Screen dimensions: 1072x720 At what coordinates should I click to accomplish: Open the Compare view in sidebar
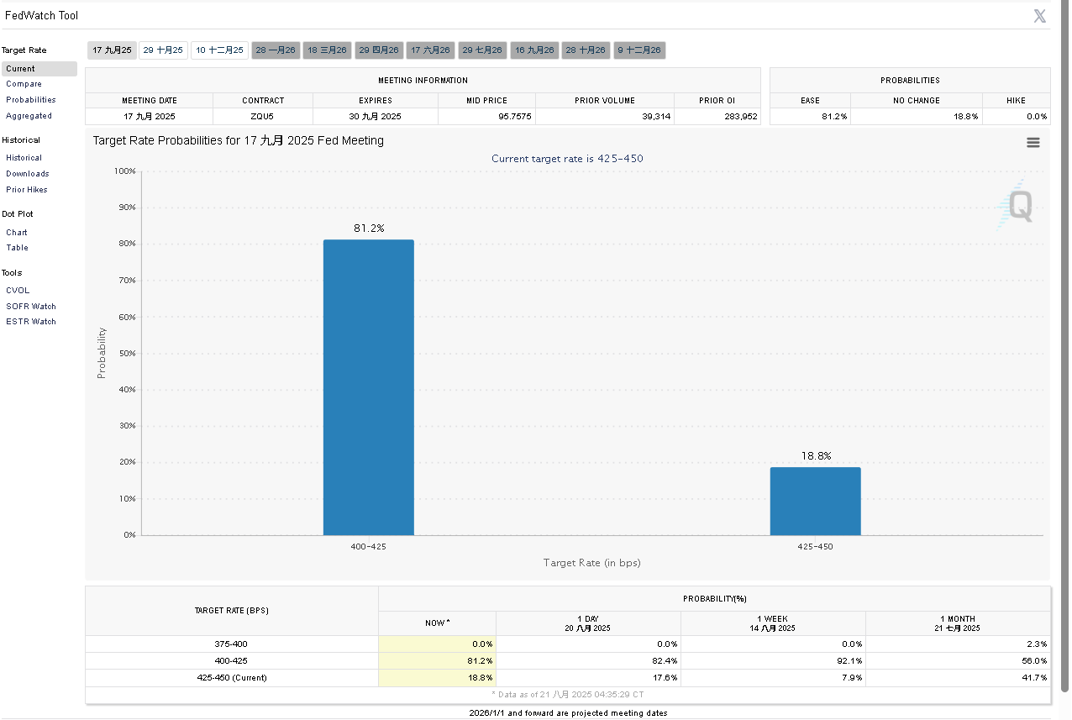[24, 84]
